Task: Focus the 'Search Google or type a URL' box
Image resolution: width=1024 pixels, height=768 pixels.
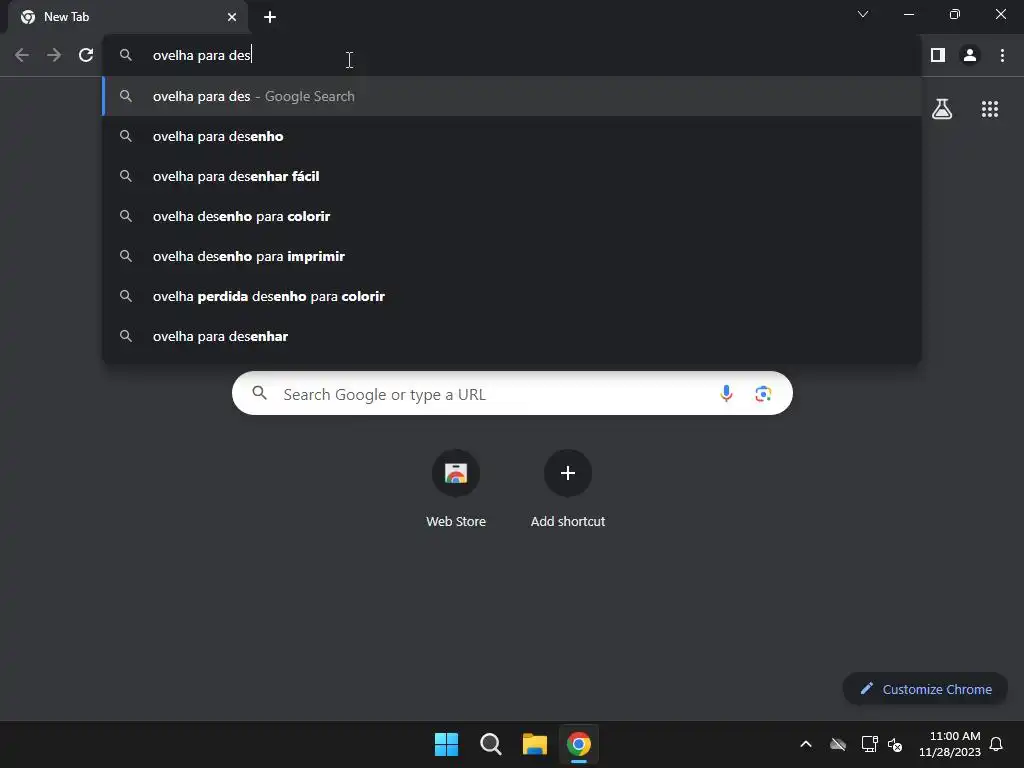Action: tap(512, 394)
